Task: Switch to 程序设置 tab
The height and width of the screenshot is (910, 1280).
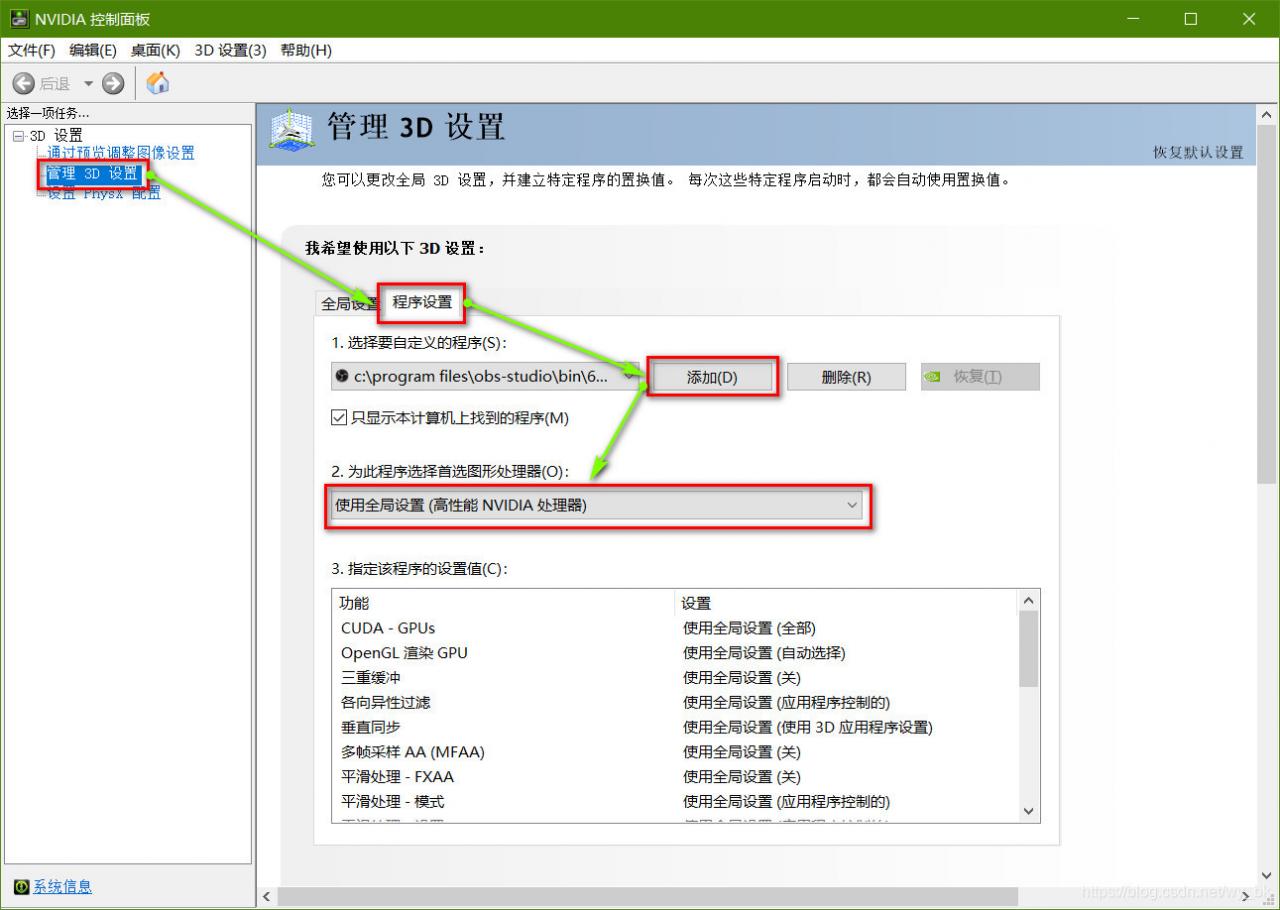Action: [x=422, y=302]
